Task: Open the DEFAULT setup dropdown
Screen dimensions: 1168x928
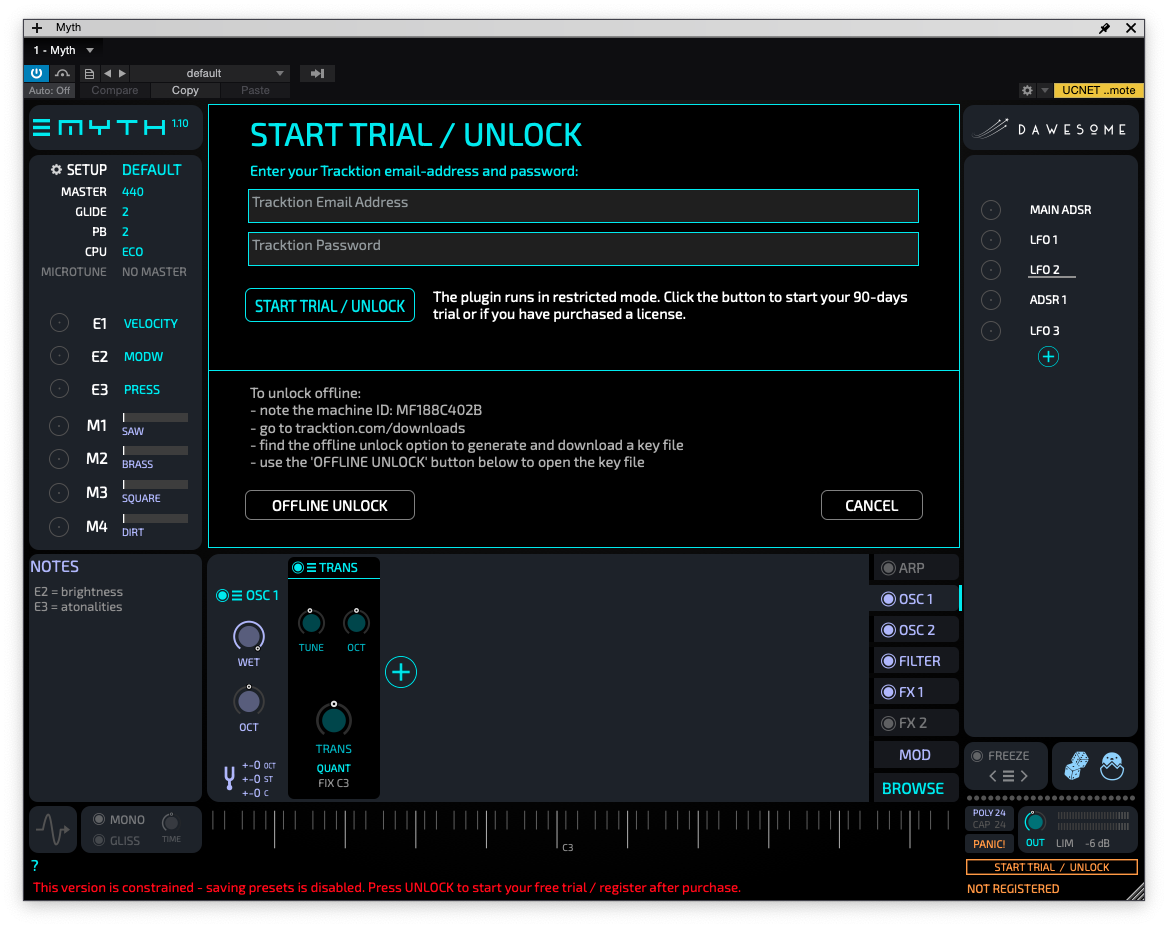Action: click(151, 170)
